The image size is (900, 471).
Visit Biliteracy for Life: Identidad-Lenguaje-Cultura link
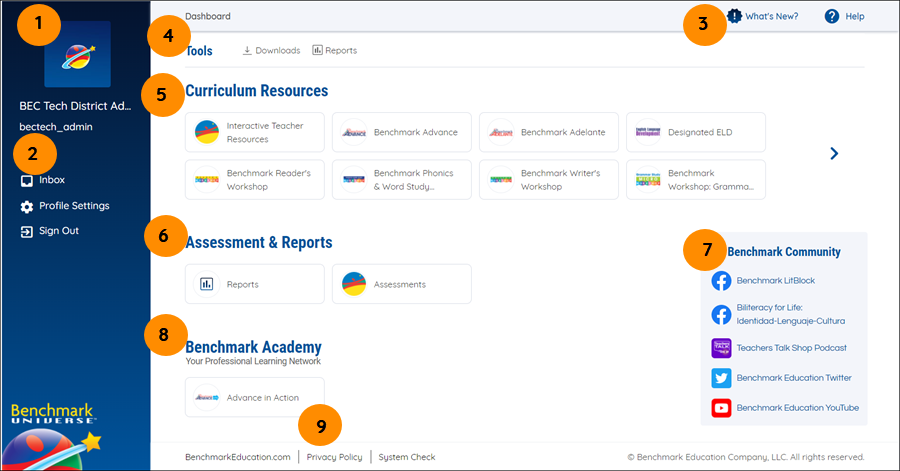point(790,314)
